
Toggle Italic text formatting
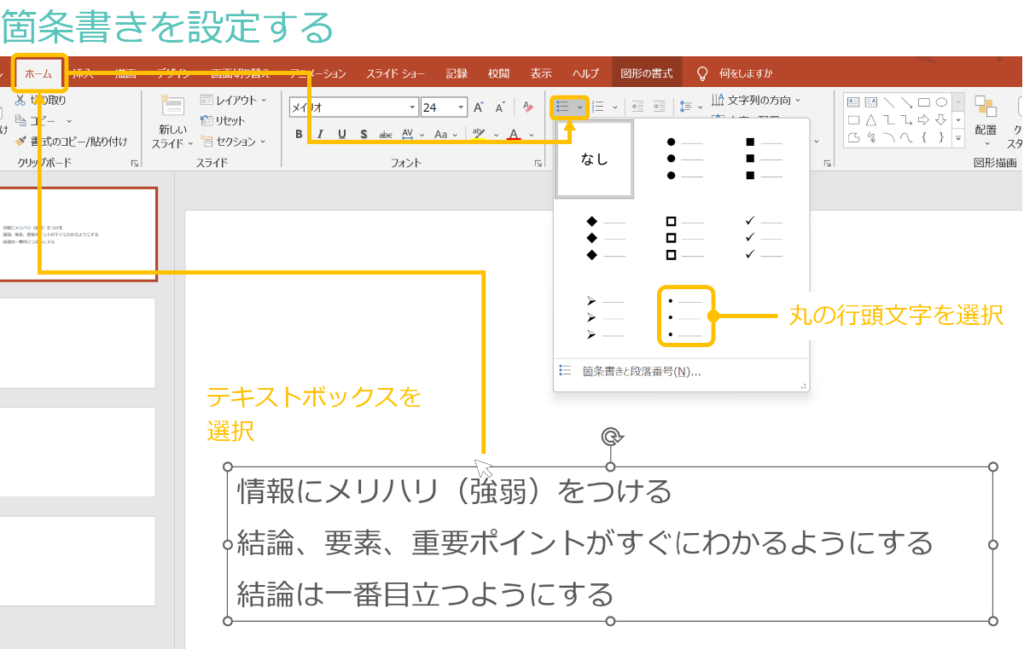pyautogui.click(x=320, y=134)
